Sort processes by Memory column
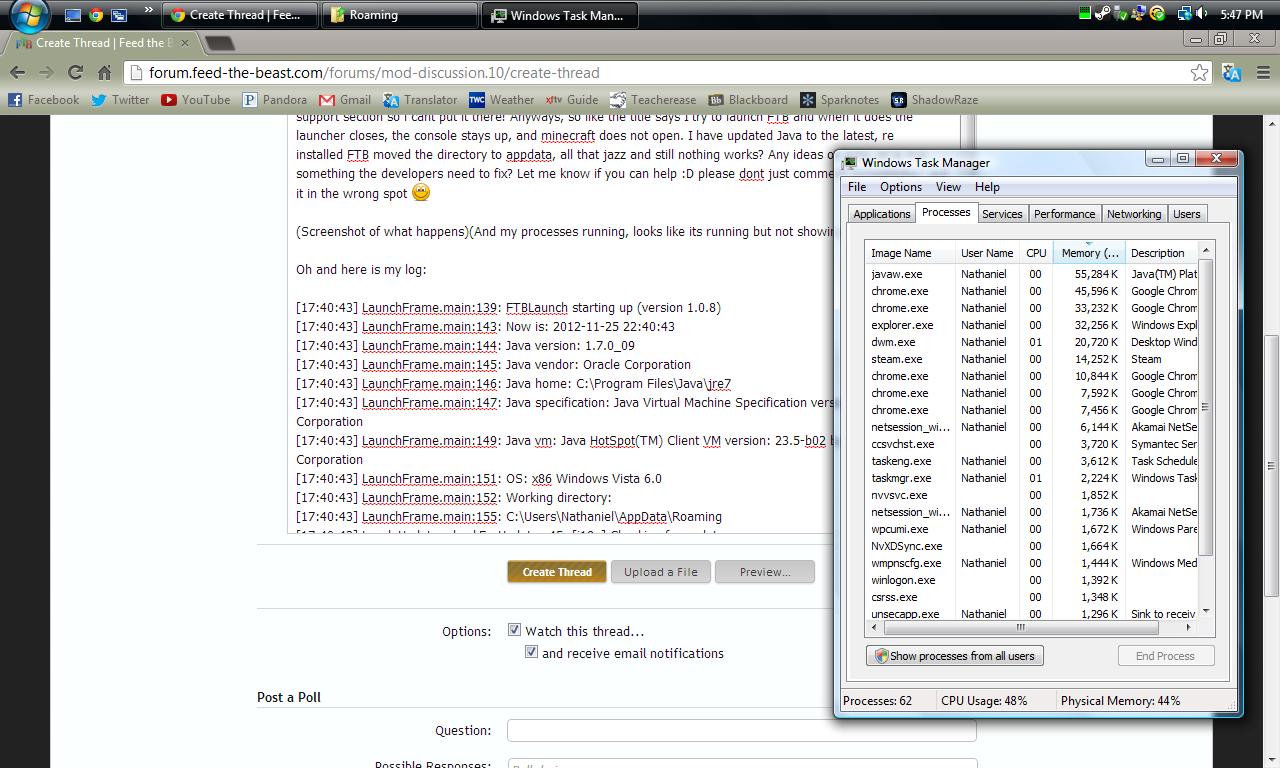This screenshot has height=768, width=1280. pyautogui.click(x=1089, y=253)
